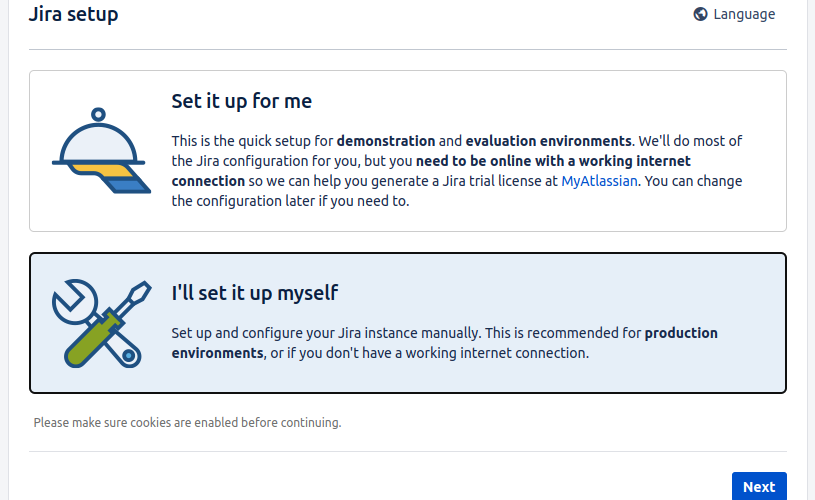Screen dimensions: 815x500
Task: Select the "Set it up for me" heading
Action: coord(242,101)
